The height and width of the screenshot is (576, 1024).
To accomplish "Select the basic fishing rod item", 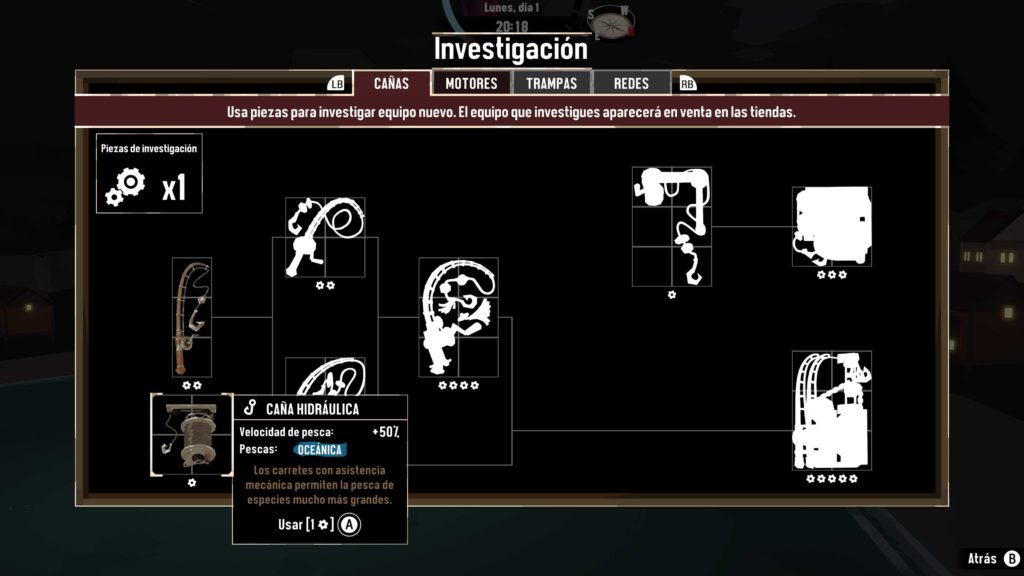I will pyautogui.click(x=191, y=317).
